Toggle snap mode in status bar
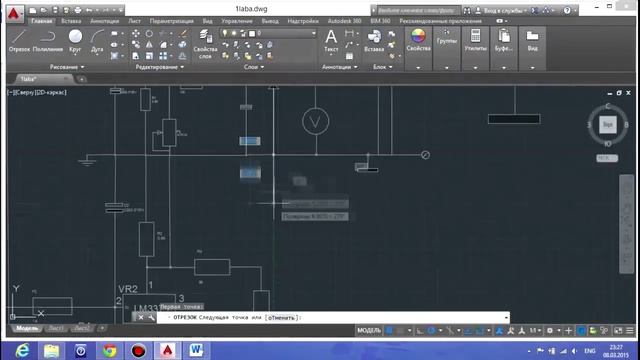 pos(400,330)
